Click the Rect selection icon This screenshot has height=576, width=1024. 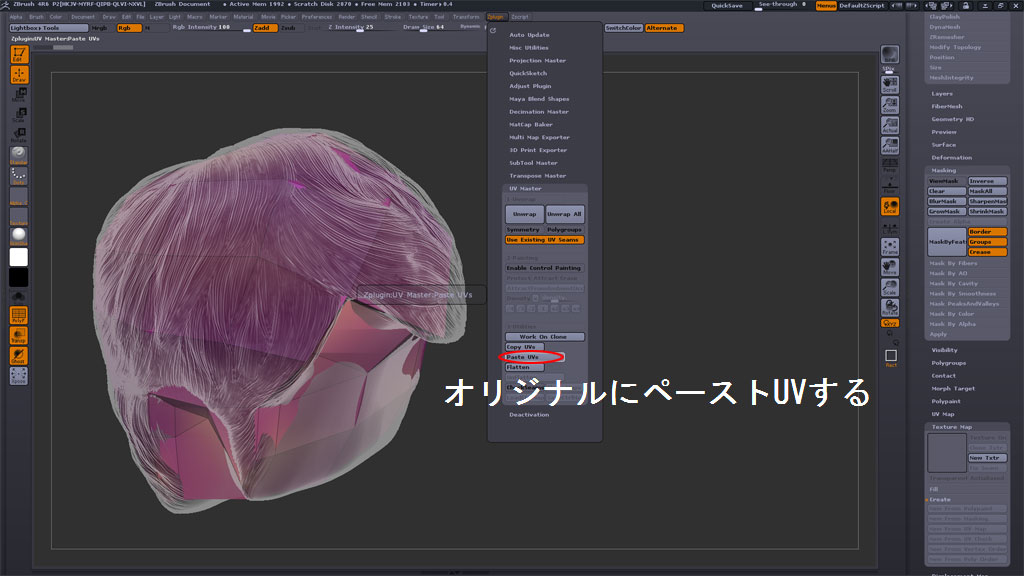click(891, 357)
